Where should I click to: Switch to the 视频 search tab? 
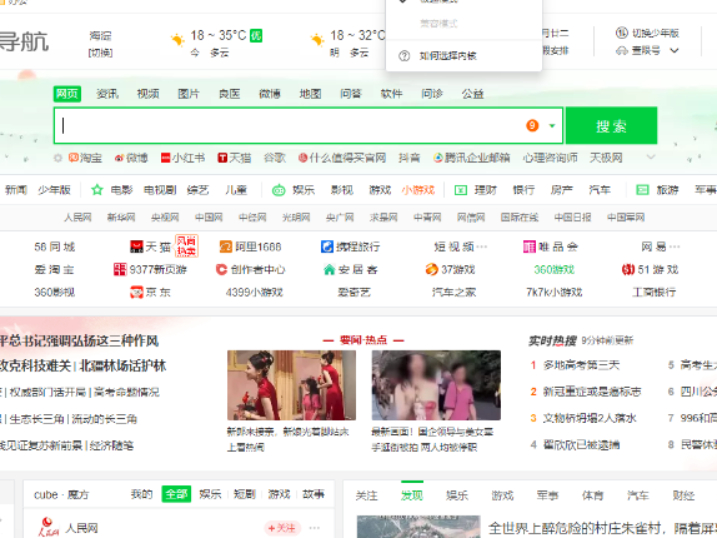[x=148, y=94]
